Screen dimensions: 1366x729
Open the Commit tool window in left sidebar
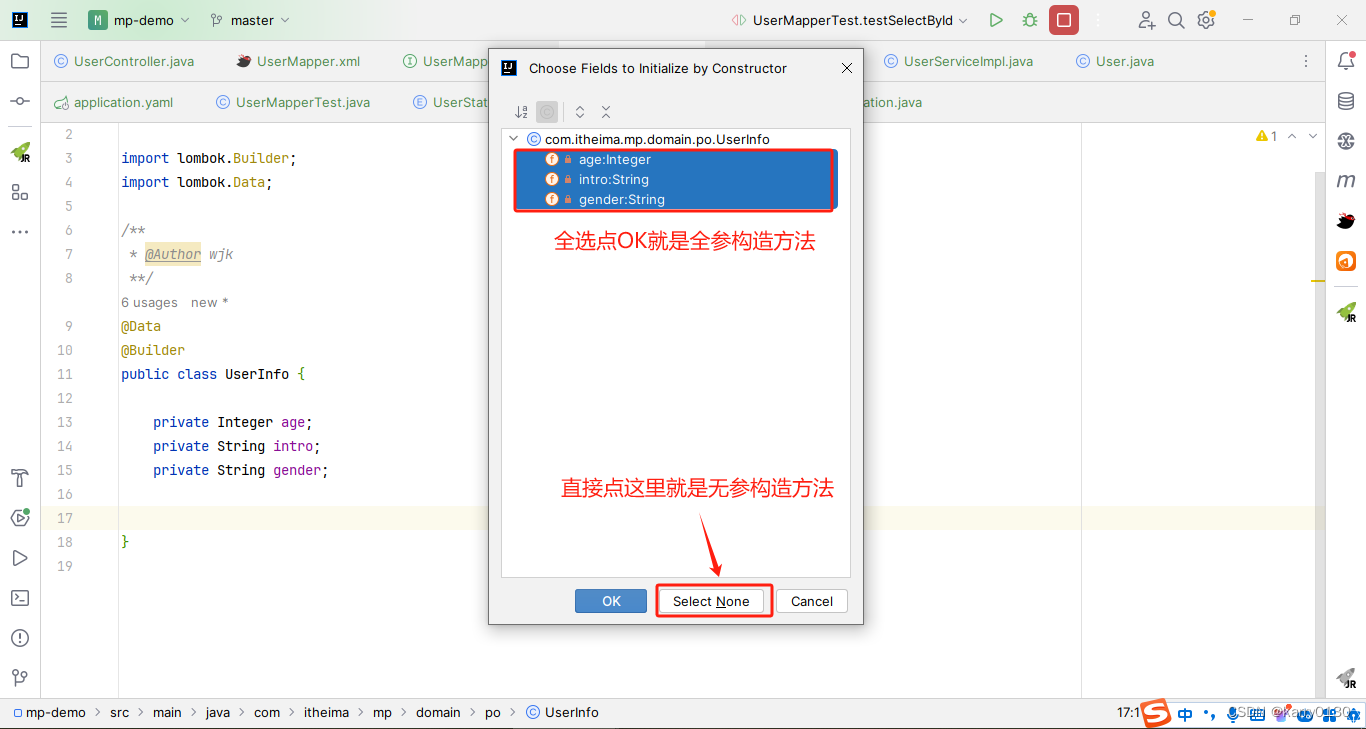[x=19, y=101]
